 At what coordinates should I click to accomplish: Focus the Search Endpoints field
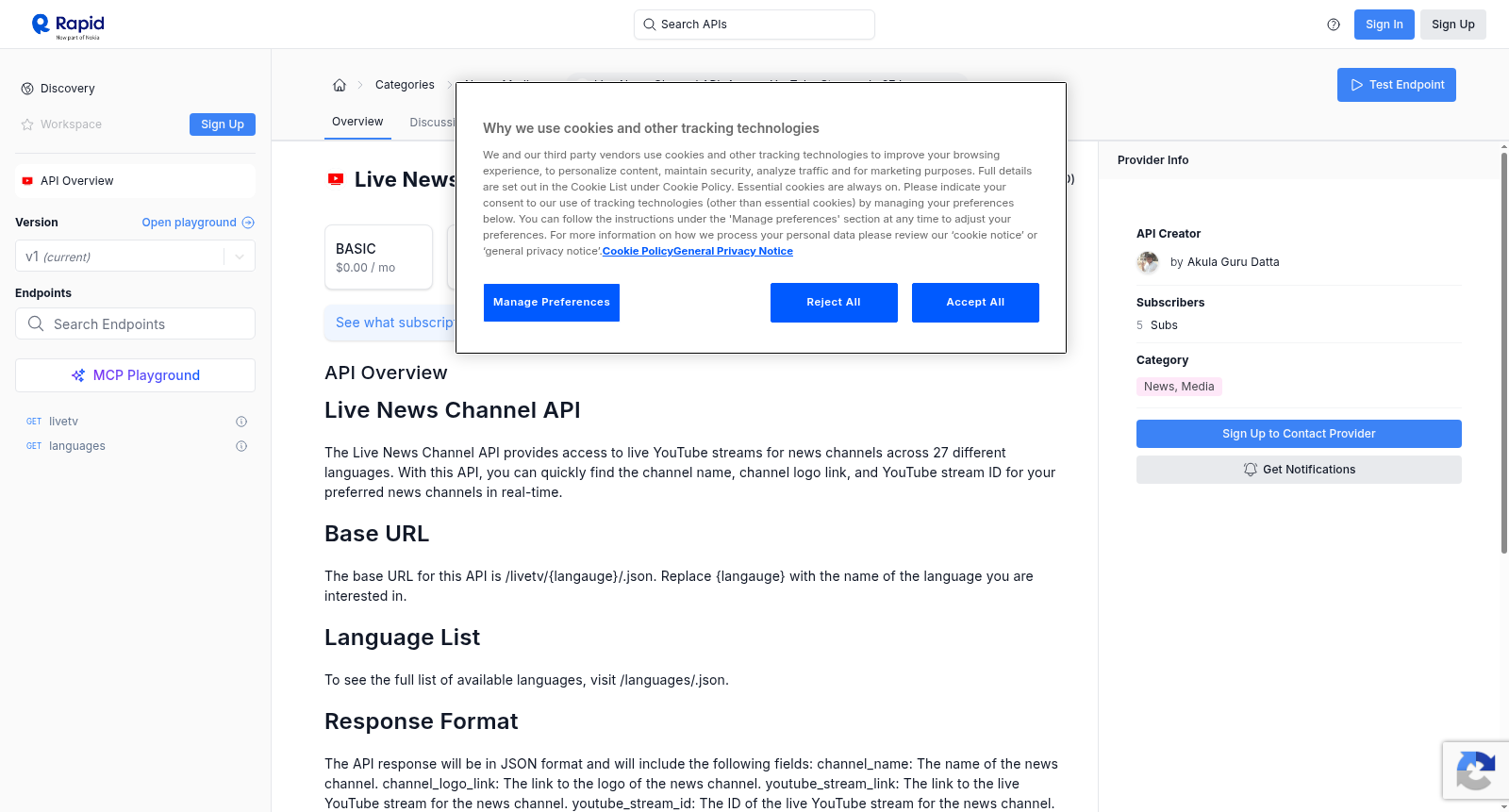pyautogui.click(x=135, y=323)
